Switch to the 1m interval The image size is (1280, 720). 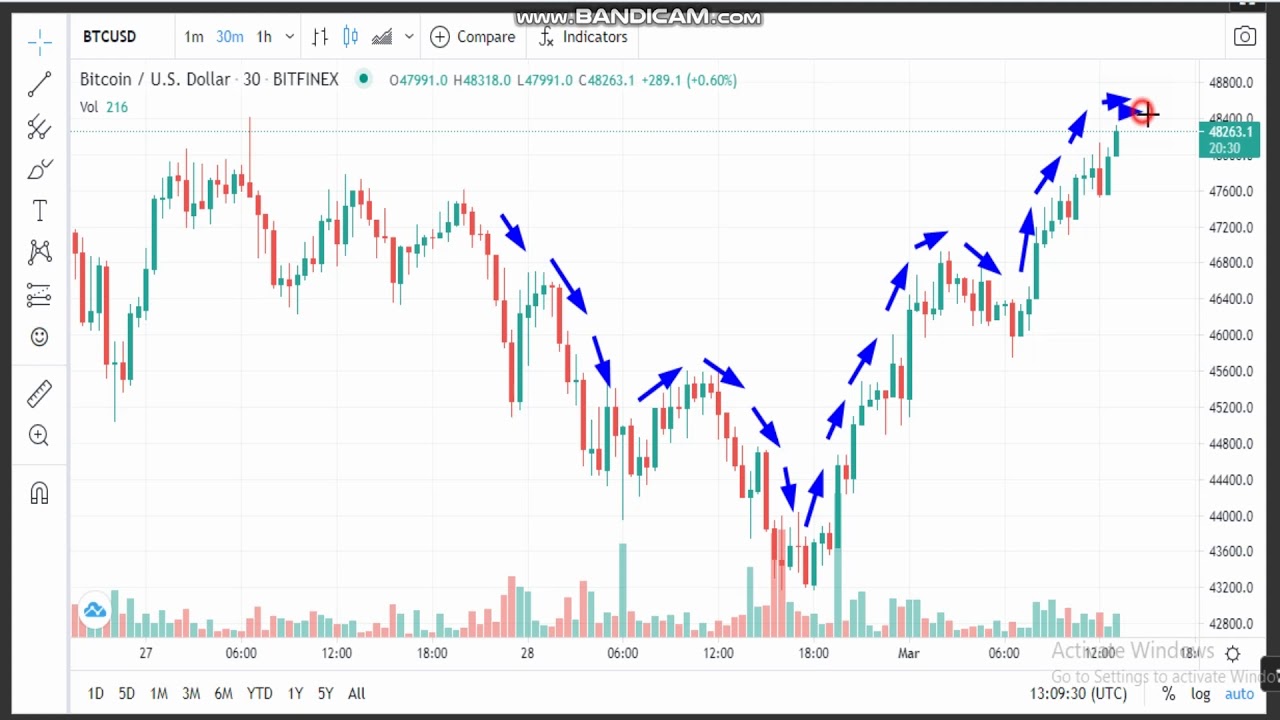(194, 37)
